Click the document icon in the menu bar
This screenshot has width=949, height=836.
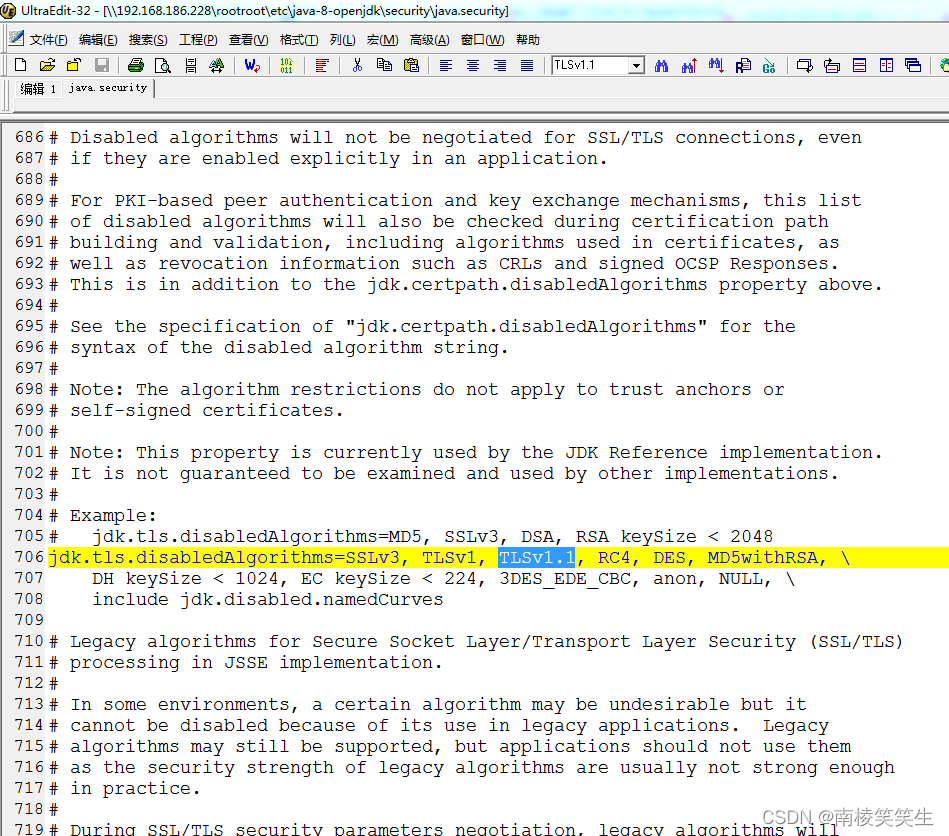(16, 38)
